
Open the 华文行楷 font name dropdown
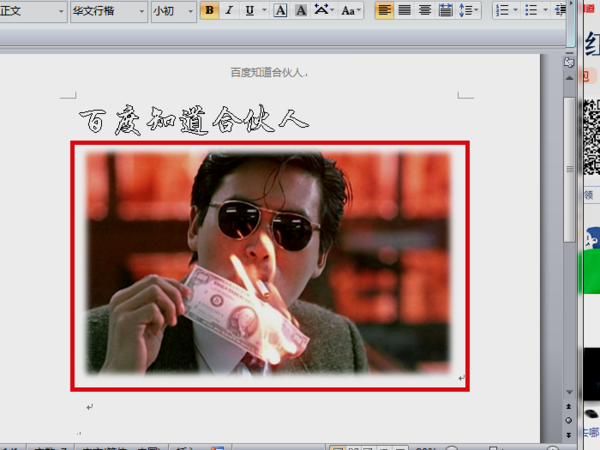142,11
